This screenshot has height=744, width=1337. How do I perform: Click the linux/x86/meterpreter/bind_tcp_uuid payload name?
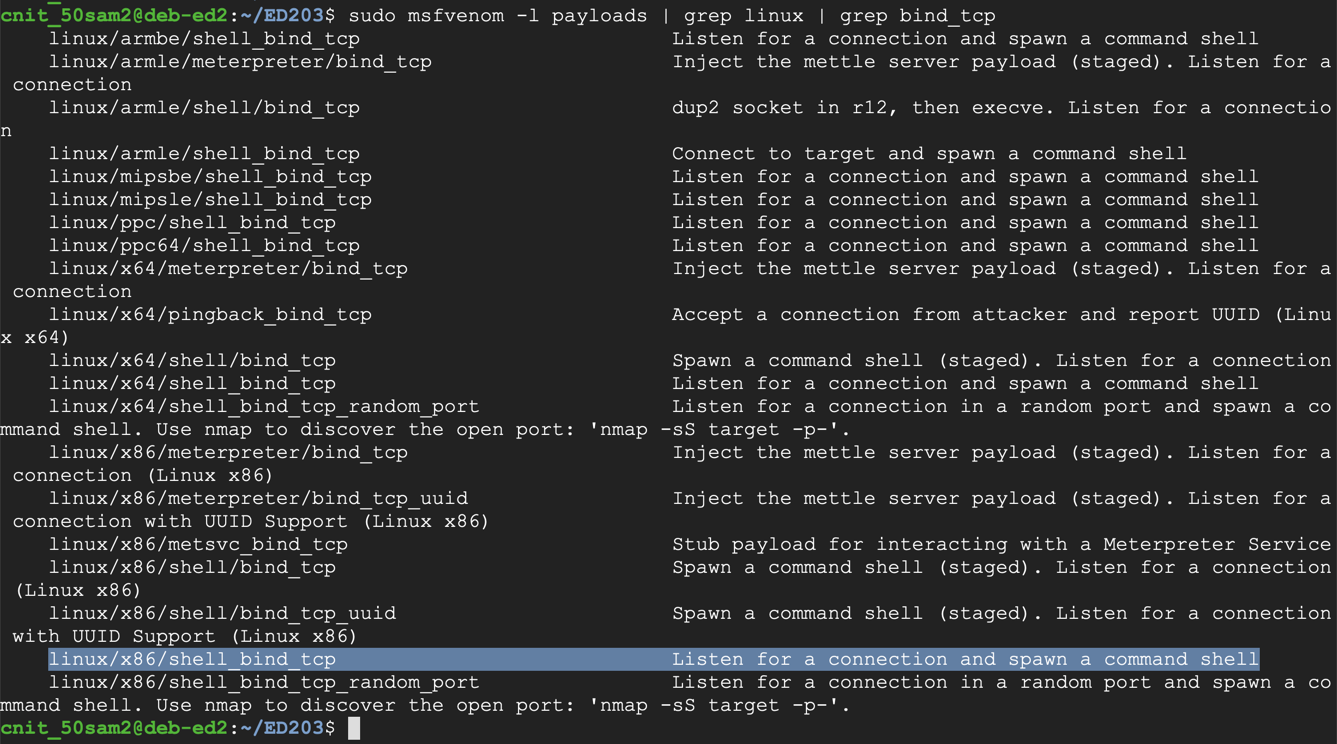coord(258,499)
